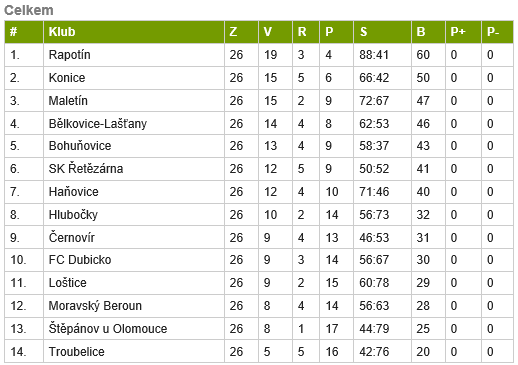Click the FC Dubicko entry

point(80,260)
